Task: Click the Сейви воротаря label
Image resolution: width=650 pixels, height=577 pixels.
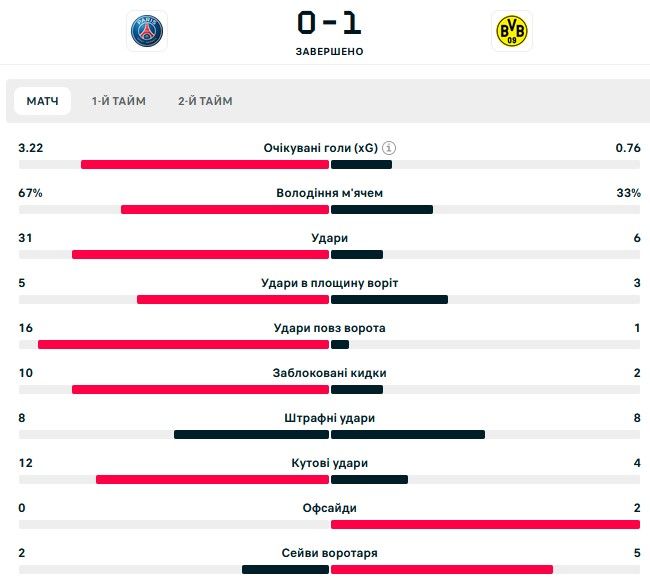Action: coord(329,553)
